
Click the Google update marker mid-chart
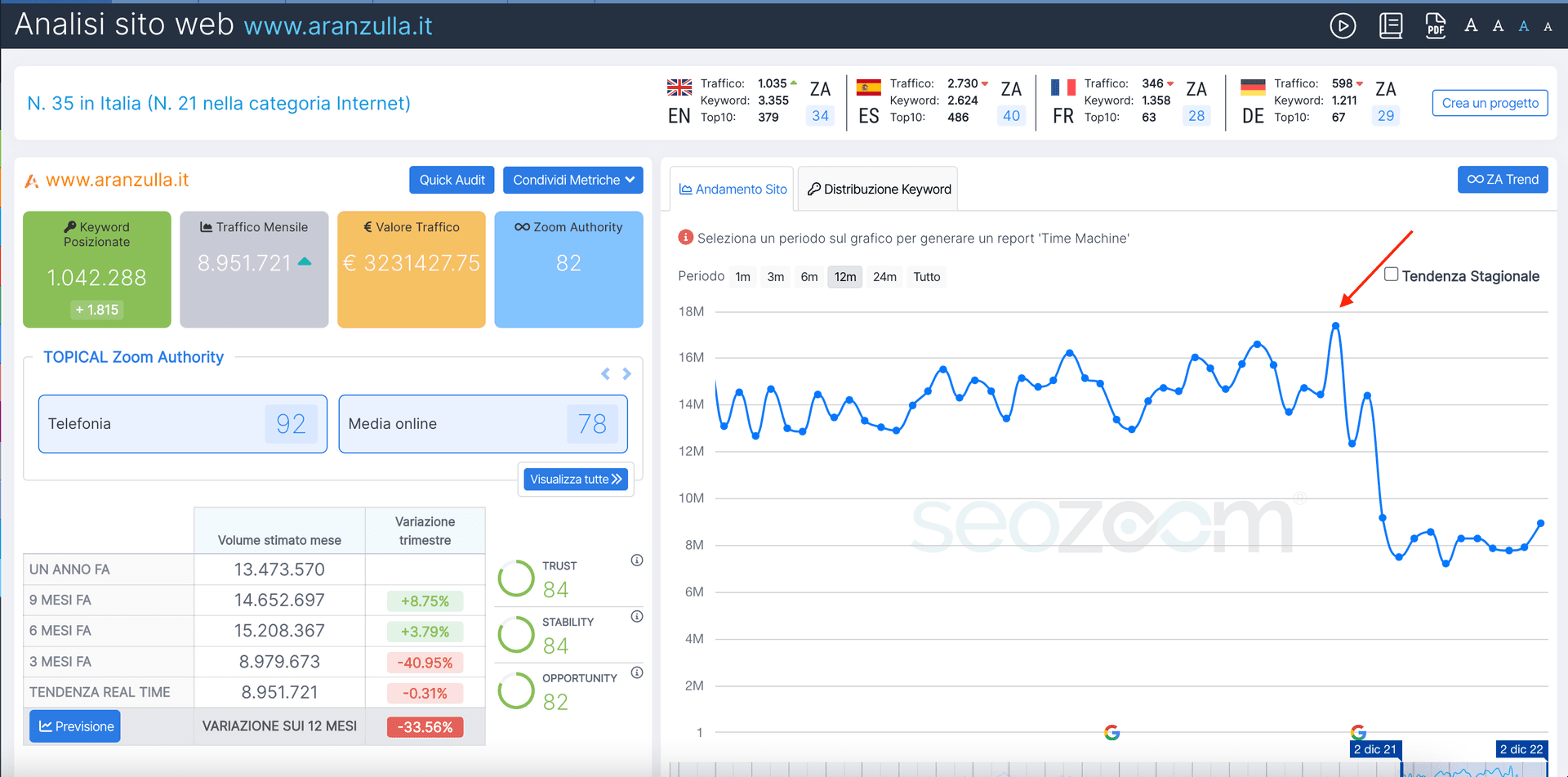[1111, 732]
